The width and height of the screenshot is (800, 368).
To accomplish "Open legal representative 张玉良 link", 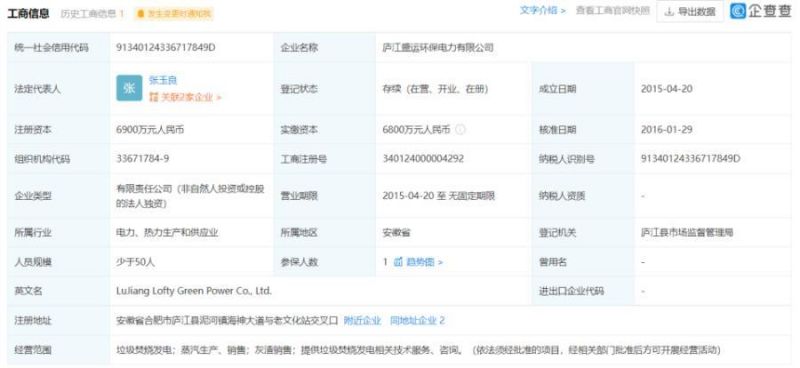I will (x=163, y=80).
